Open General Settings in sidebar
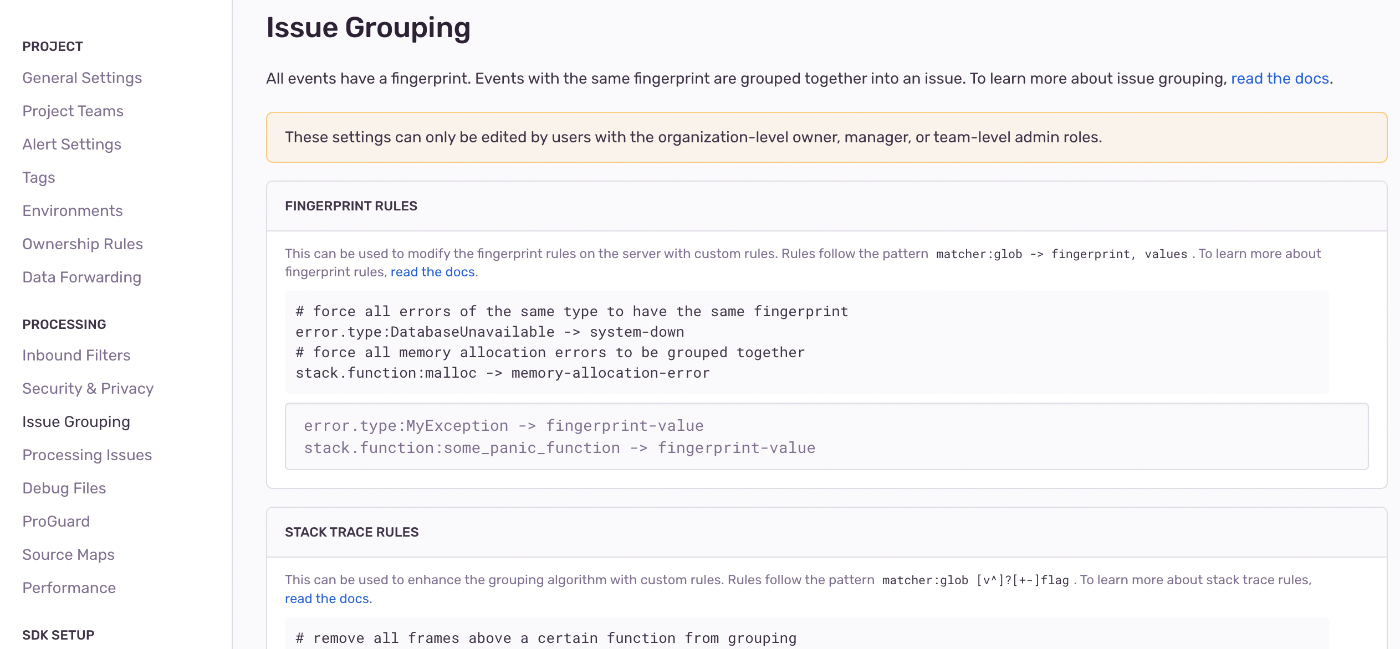The width and height of the screenshot is (1400, 649). 82,78
